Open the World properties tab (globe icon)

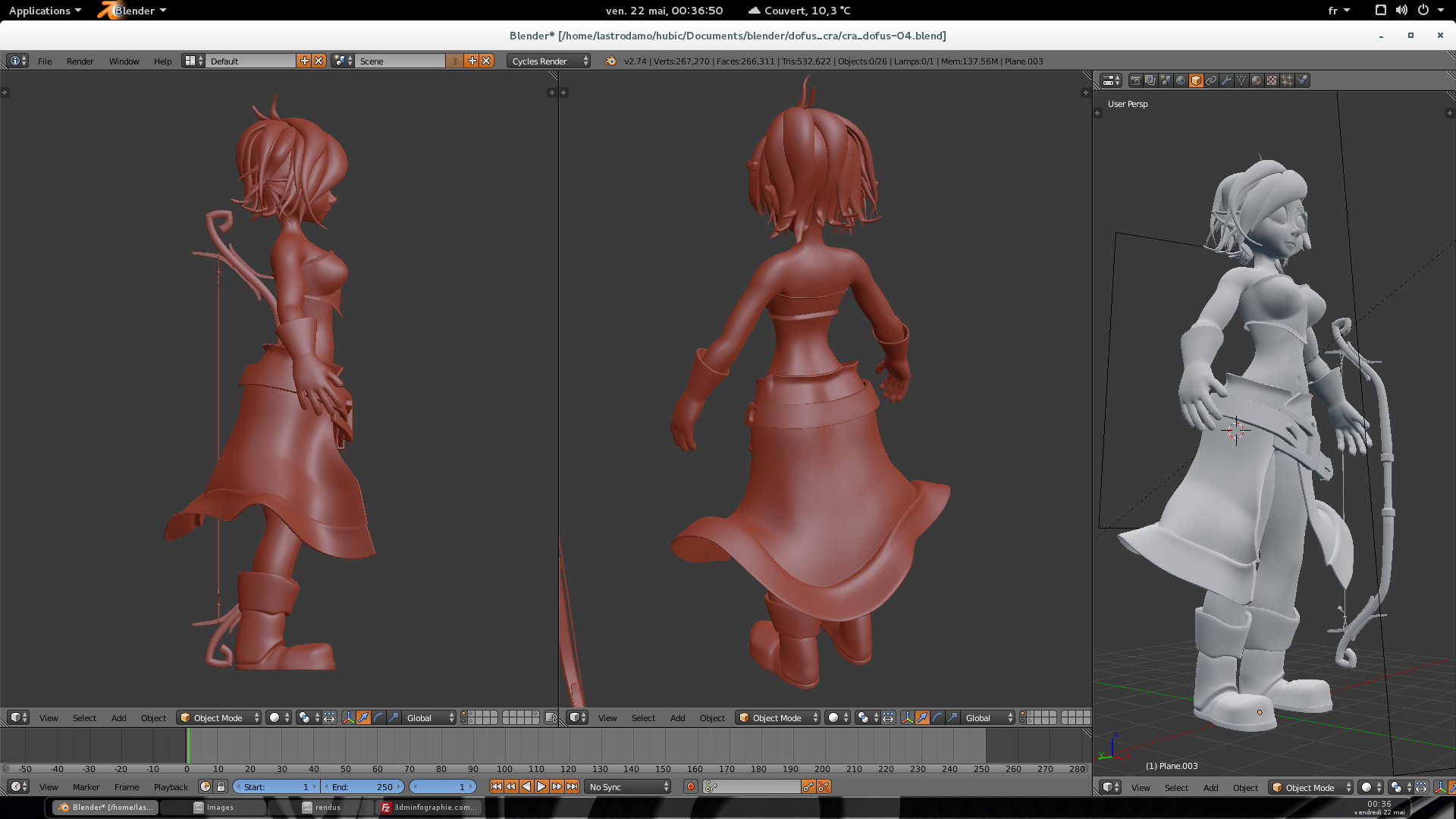click(1181, 80)
